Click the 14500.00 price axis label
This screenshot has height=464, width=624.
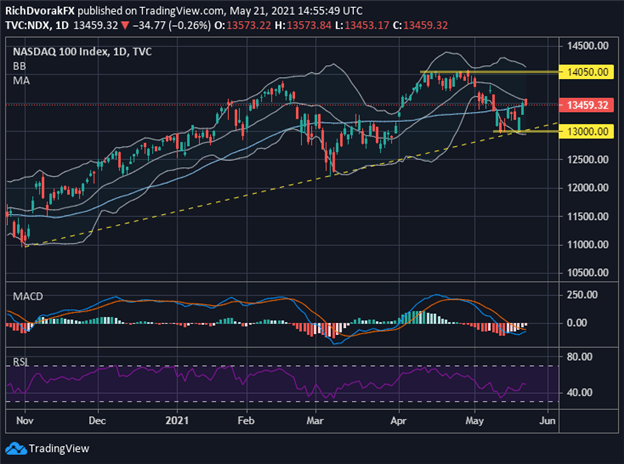click(588, 46)
